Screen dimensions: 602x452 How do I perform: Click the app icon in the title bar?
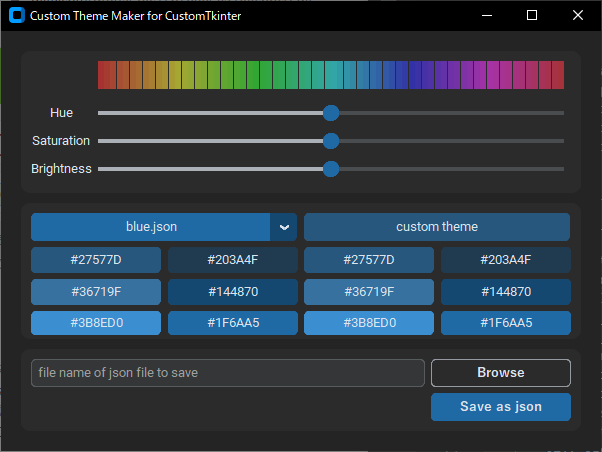(17, 15)
